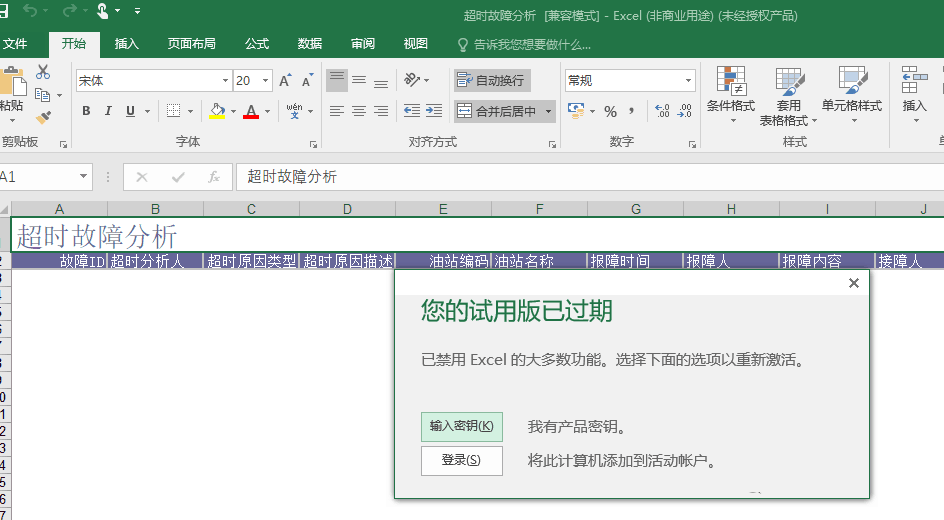Open 条件格式 conditional formatting
This screenshot has width=944, height=520.
pyautogui.click(x=731, y=95)
